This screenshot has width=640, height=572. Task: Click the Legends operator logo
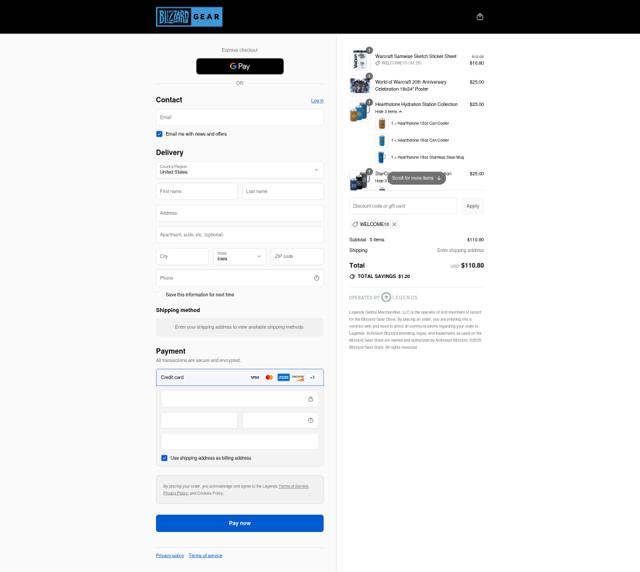click(400, 297)
